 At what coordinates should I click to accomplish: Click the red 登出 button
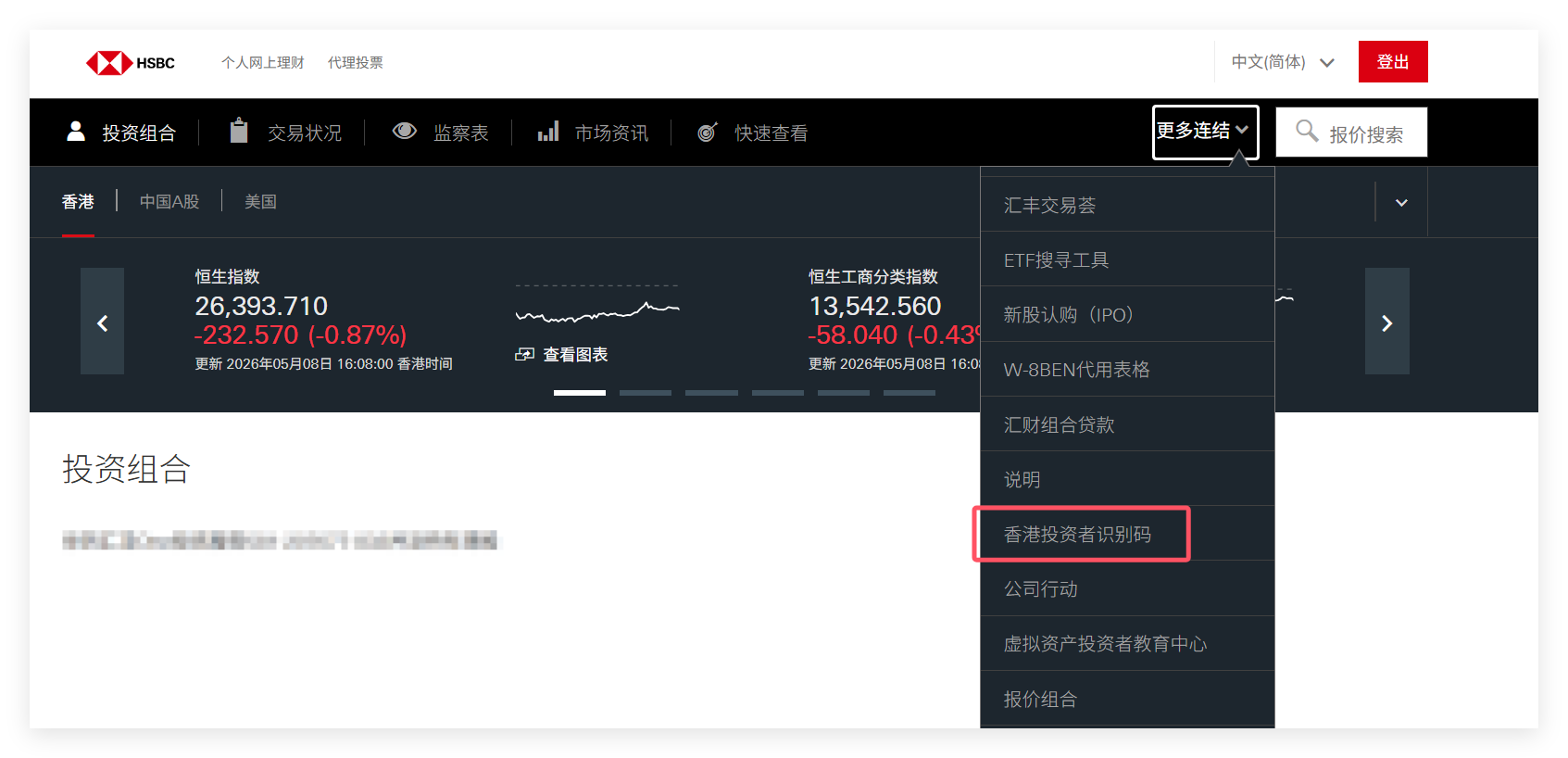click(x=1393, y=61)
